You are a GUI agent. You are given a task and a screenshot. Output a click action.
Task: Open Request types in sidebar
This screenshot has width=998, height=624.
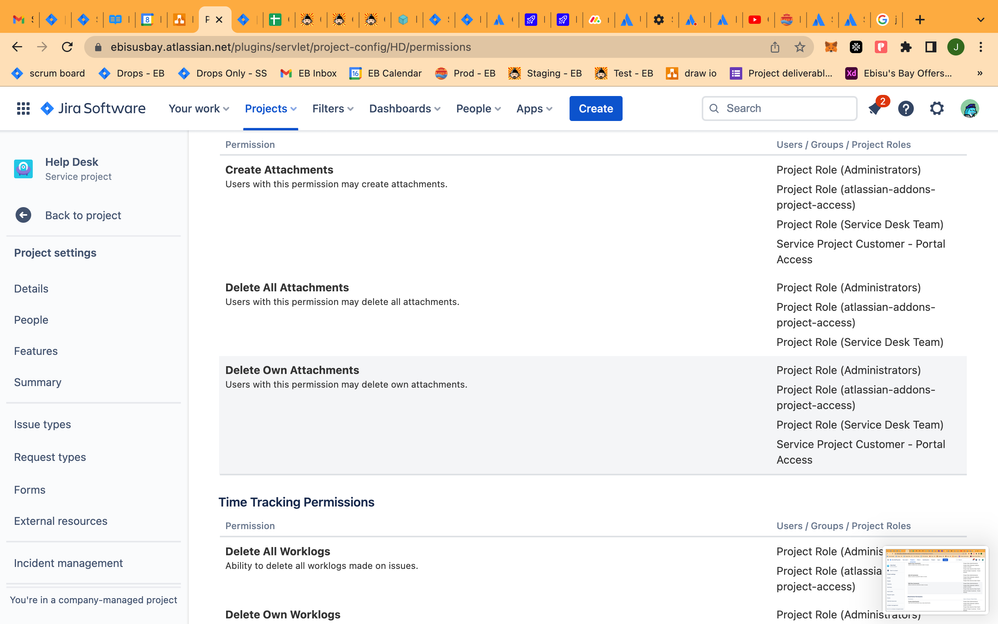(x=50, y=457)
